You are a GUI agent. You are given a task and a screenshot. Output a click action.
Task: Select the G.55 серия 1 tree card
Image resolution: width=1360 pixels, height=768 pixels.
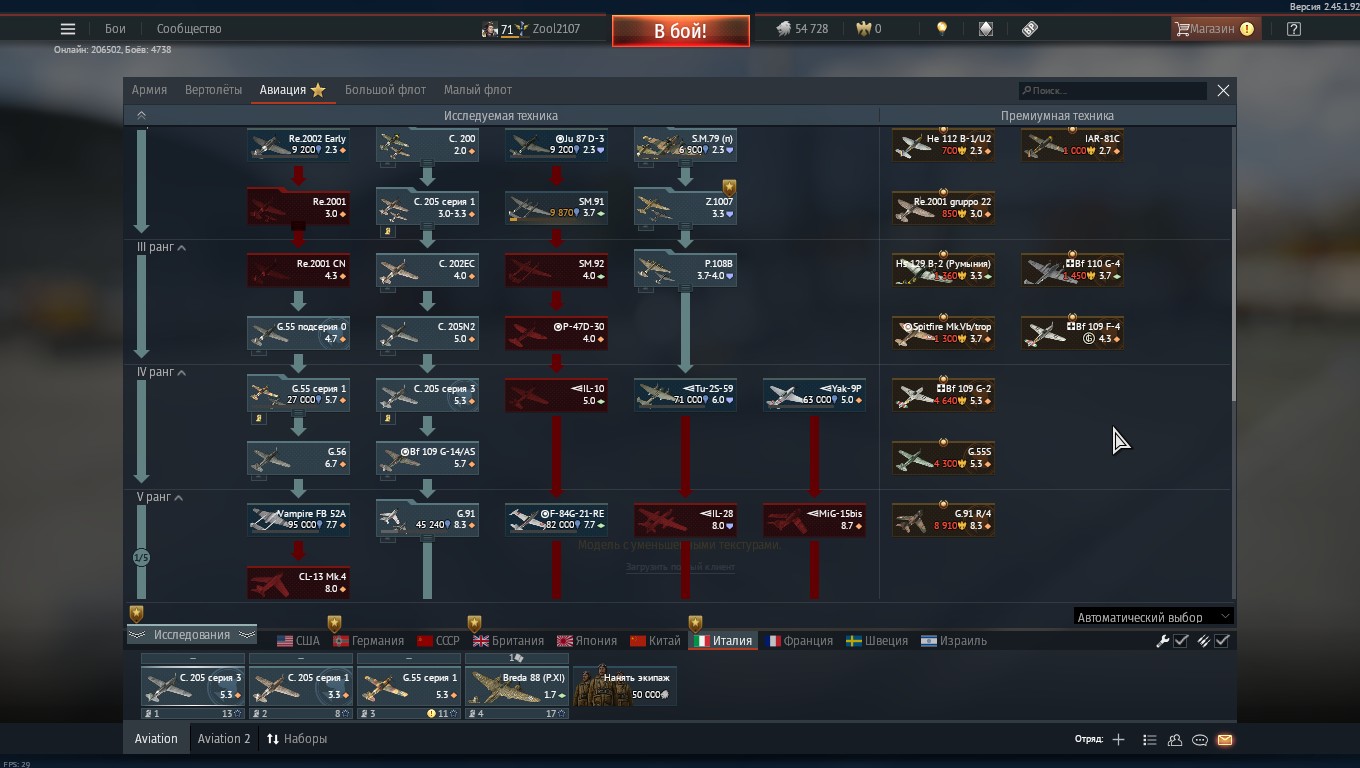click(298, 394)
